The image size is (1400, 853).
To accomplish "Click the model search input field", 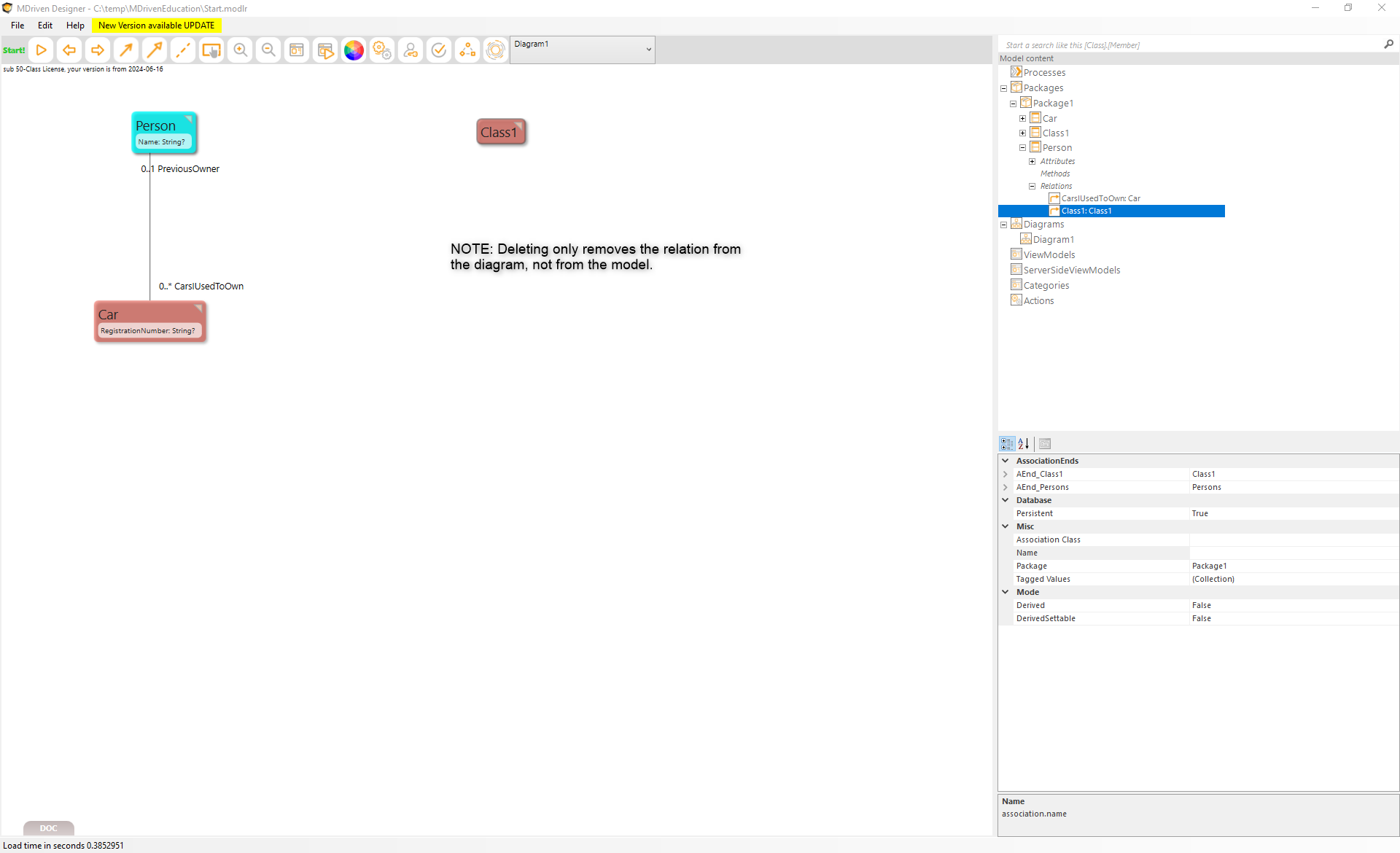I will click(x=1189, y=45).
